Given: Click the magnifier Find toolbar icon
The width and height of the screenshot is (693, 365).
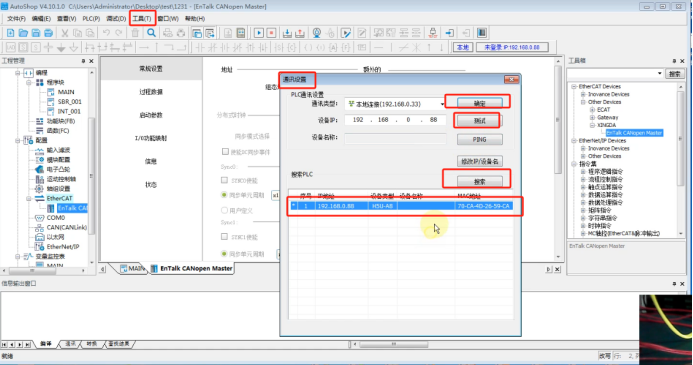Looking at the screenshot, I should point(151,33).
